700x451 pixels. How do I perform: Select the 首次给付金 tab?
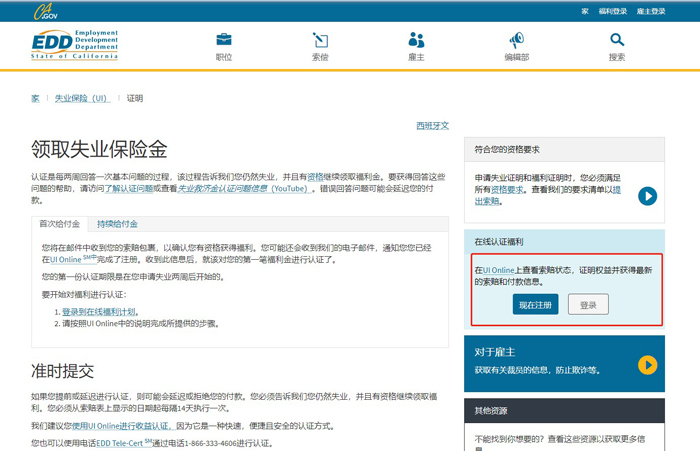(x=59, y=224)
